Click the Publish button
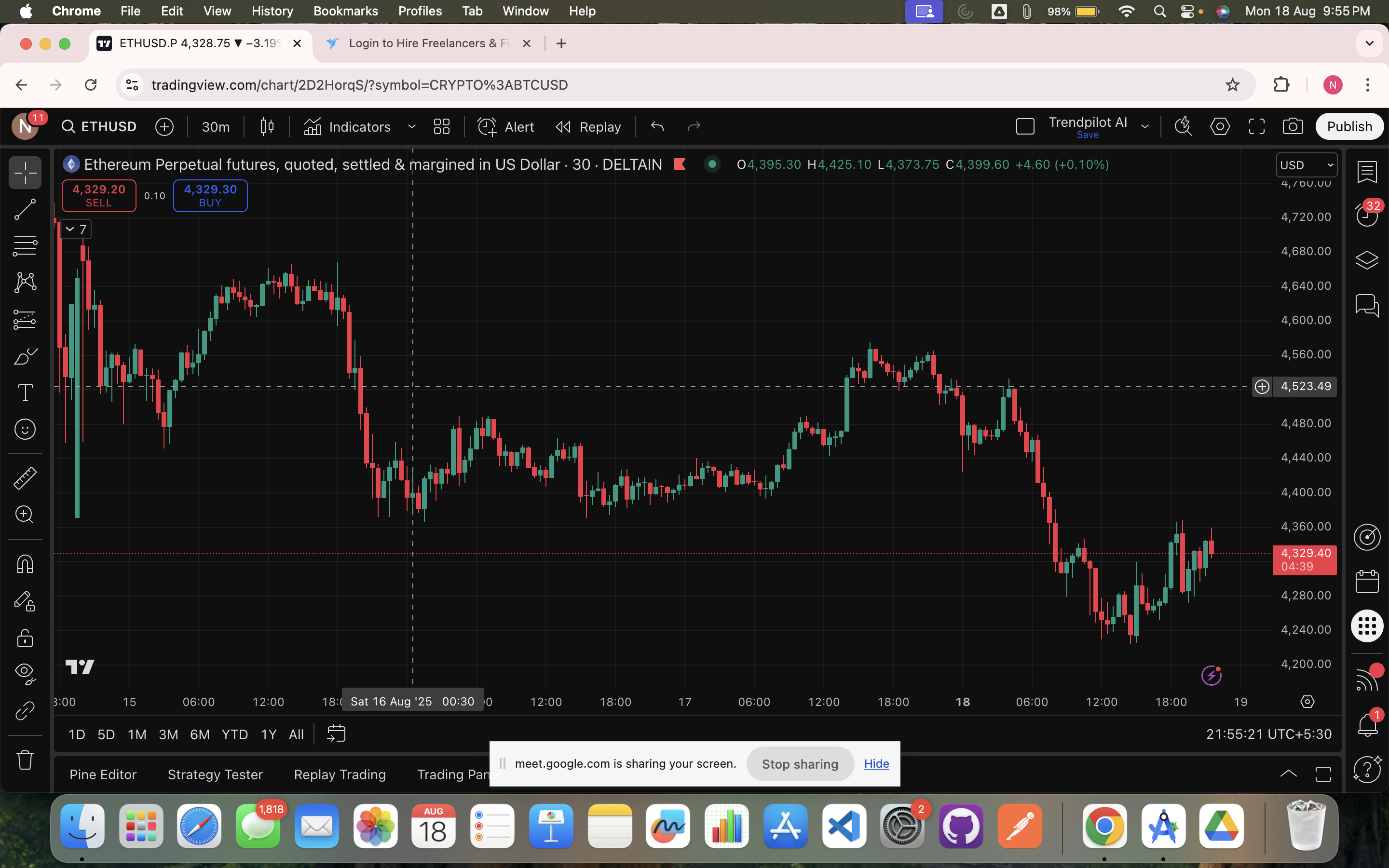Screen dimensions: 1389x868 (1349, 127)
